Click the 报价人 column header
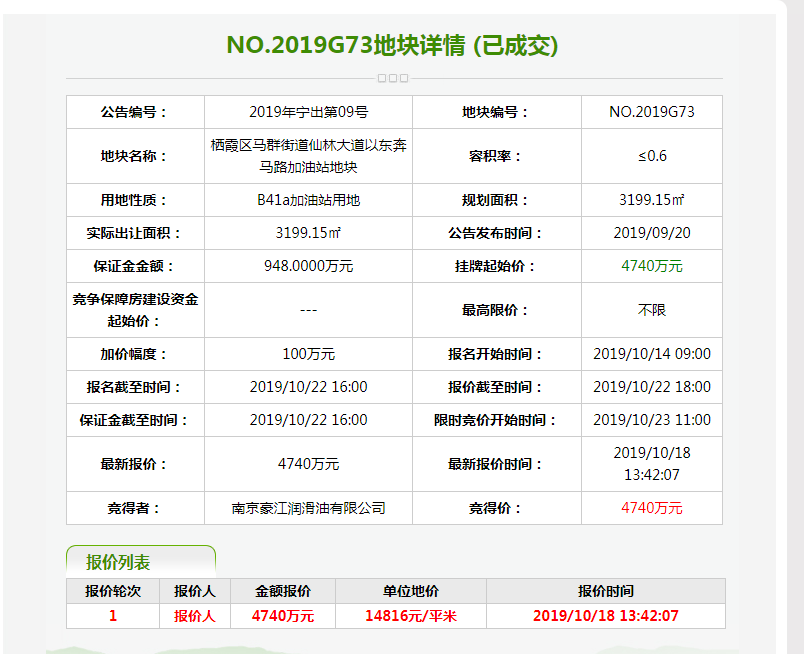Screen dimensions: 804x654 195,591
